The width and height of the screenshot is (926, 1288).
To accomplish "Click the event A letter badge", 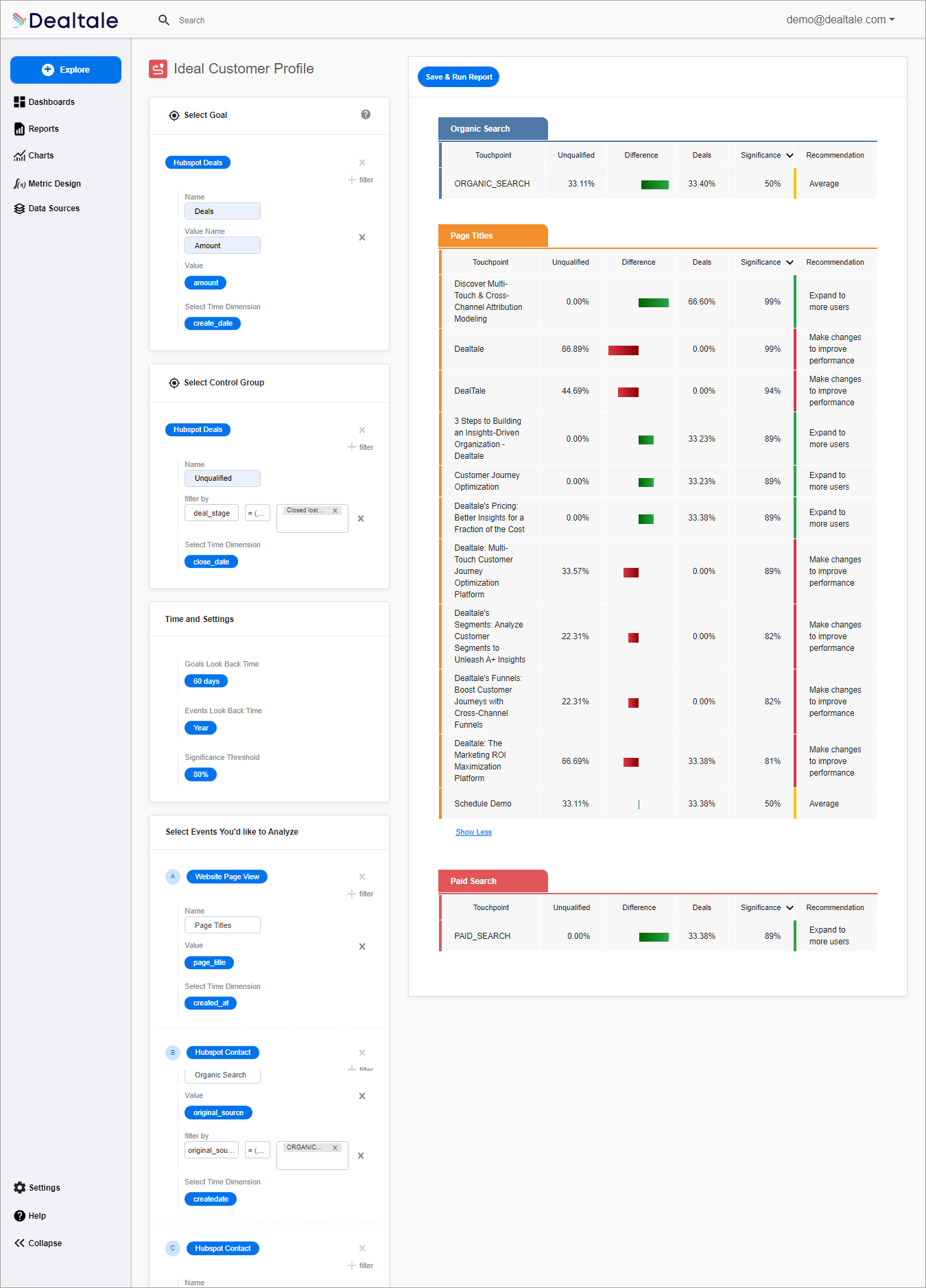I will click(173, 876).
